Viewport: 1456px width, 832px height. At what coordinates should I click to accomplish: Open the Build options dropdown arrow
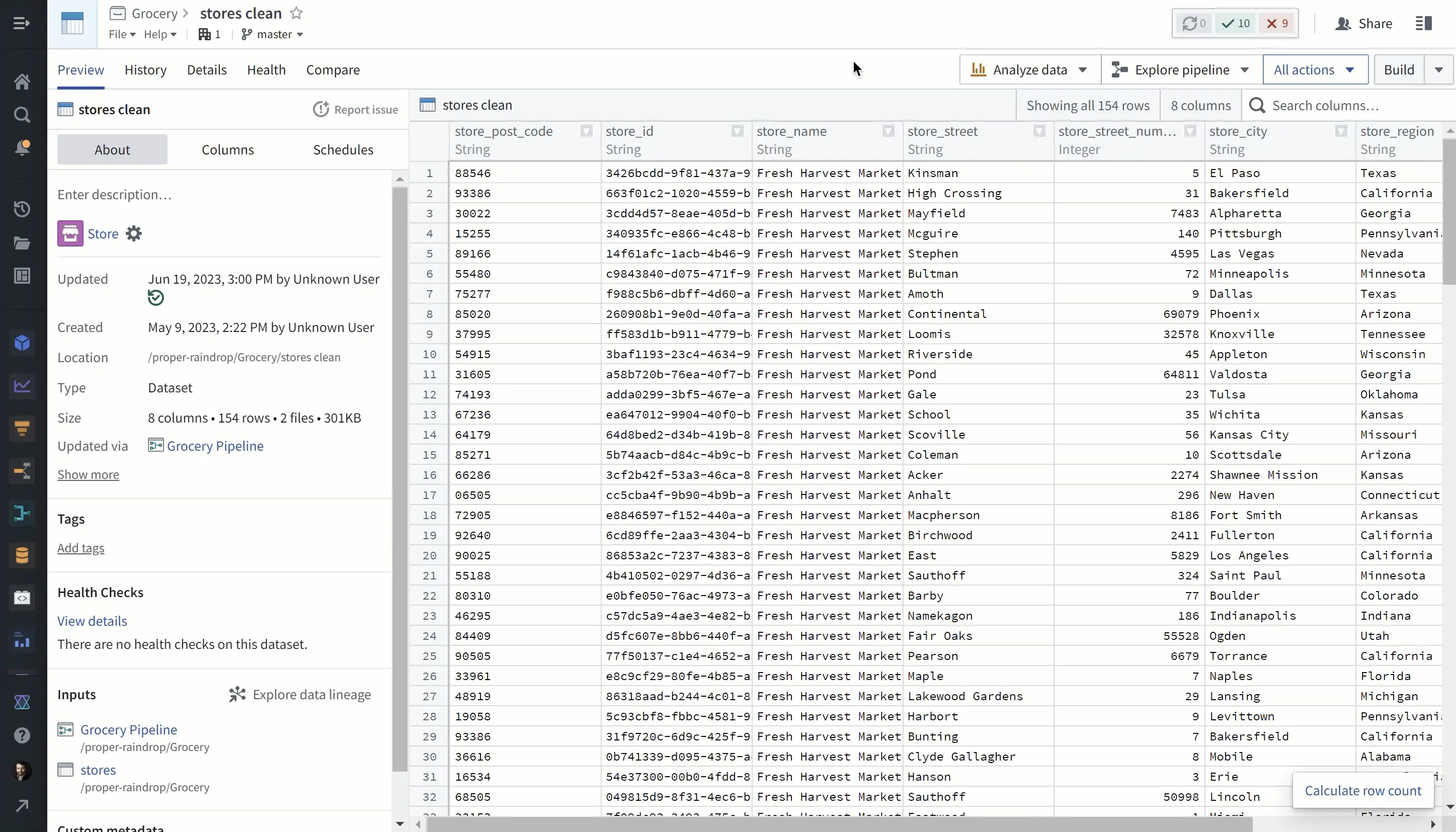coord(1438,70)
